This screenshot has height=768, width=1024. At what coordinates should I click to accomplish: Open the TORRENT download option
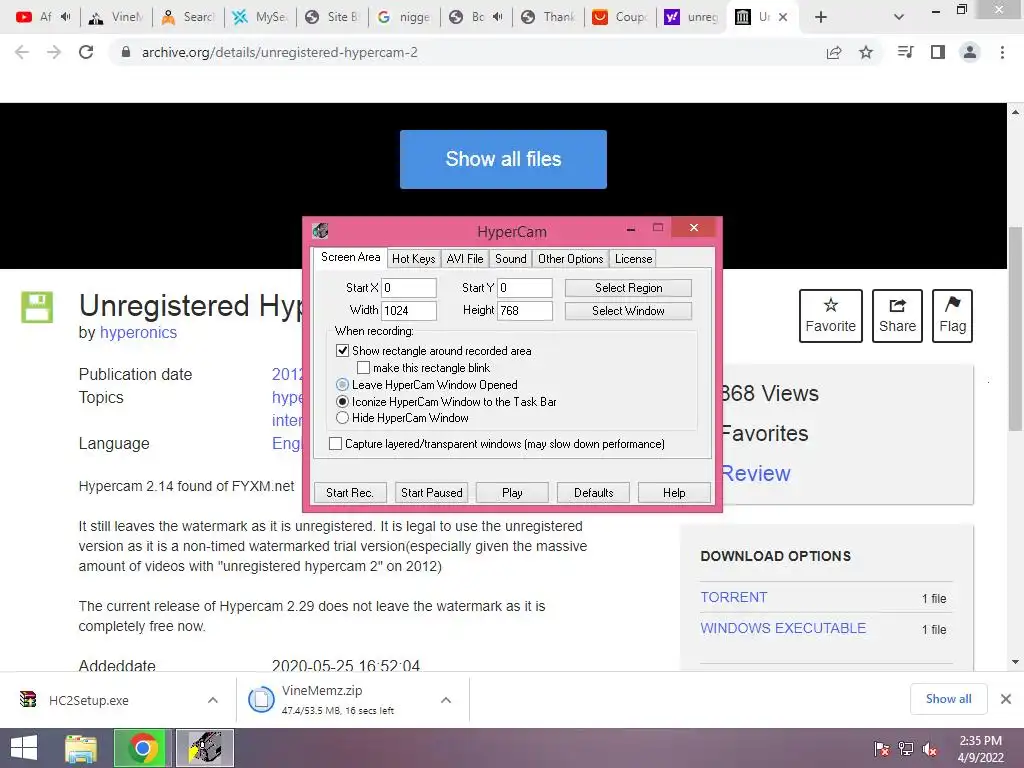click(x=733, y=598)
